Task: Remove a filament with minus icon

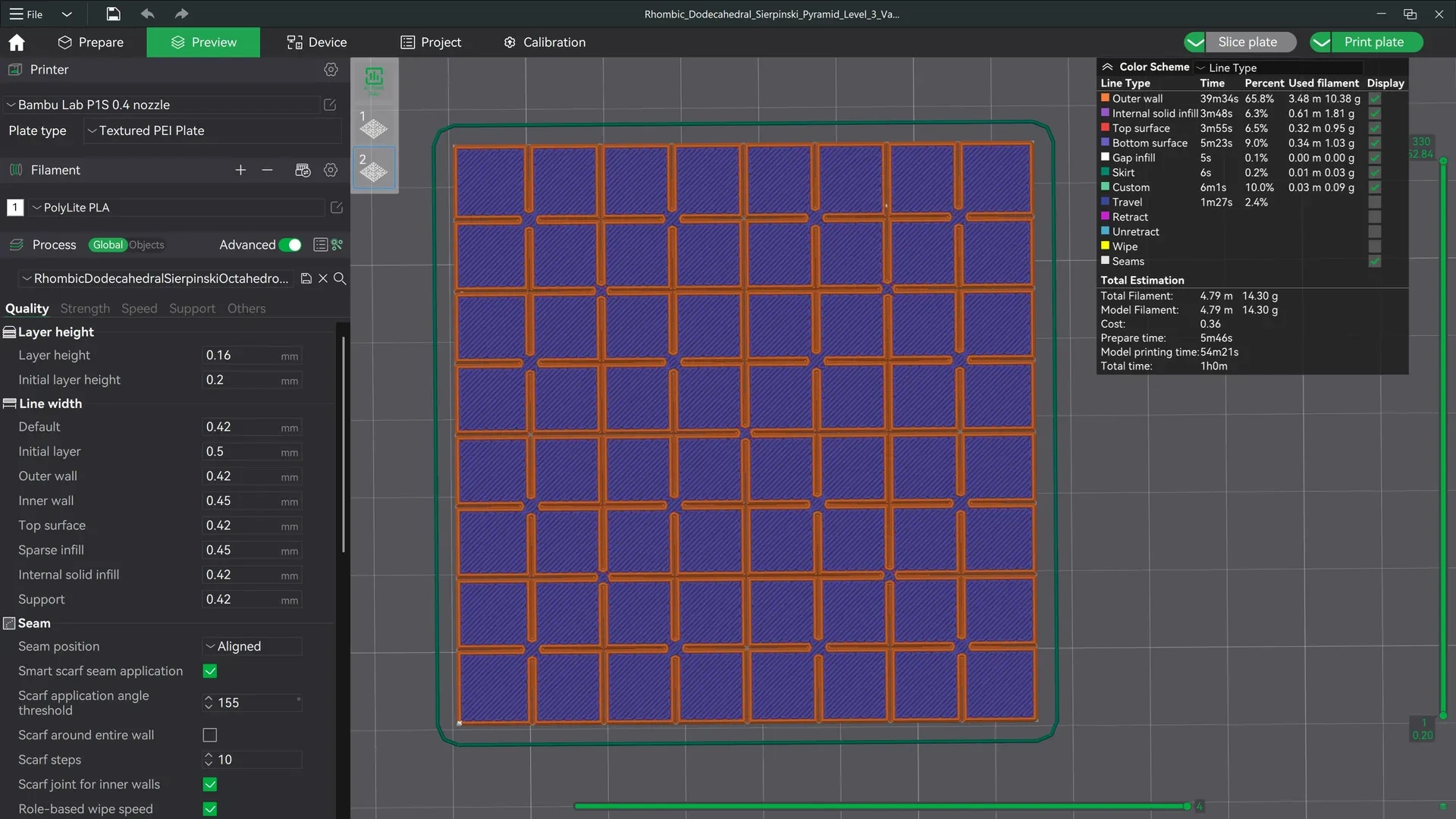Action: click(267, 170)
